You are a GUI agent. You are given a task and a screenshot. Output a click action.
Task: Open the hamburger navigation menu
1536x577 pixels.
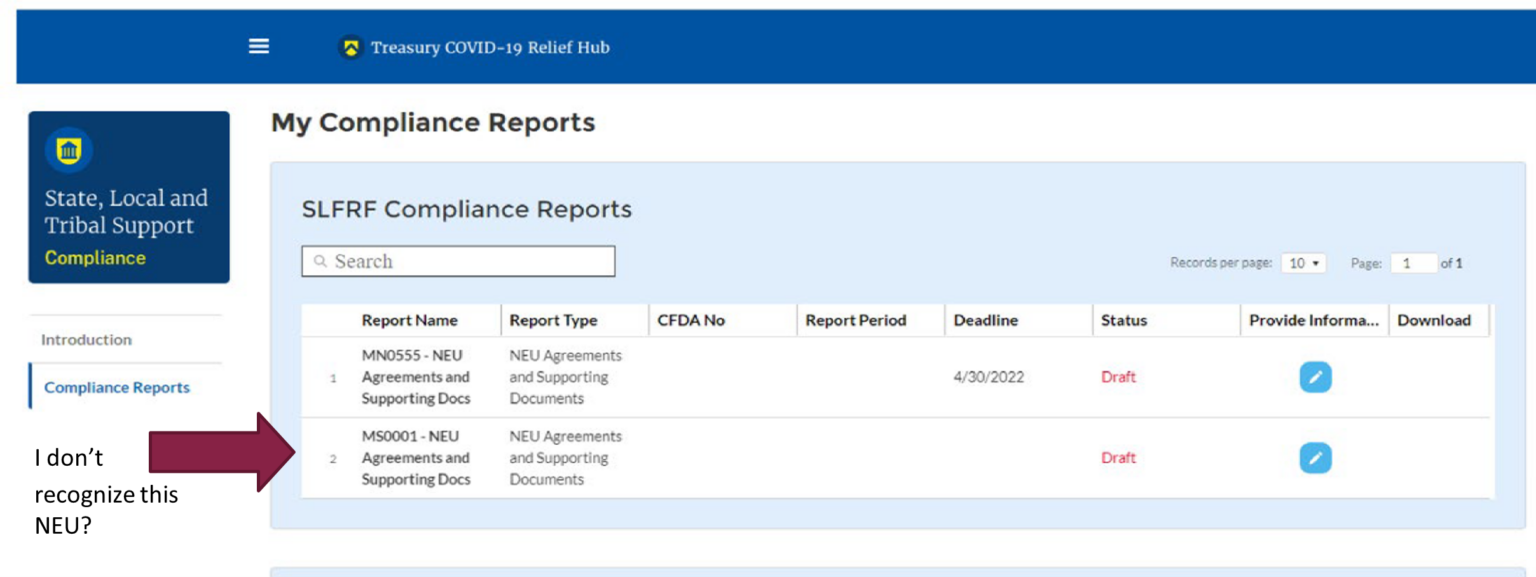click(x=259, y=47)
